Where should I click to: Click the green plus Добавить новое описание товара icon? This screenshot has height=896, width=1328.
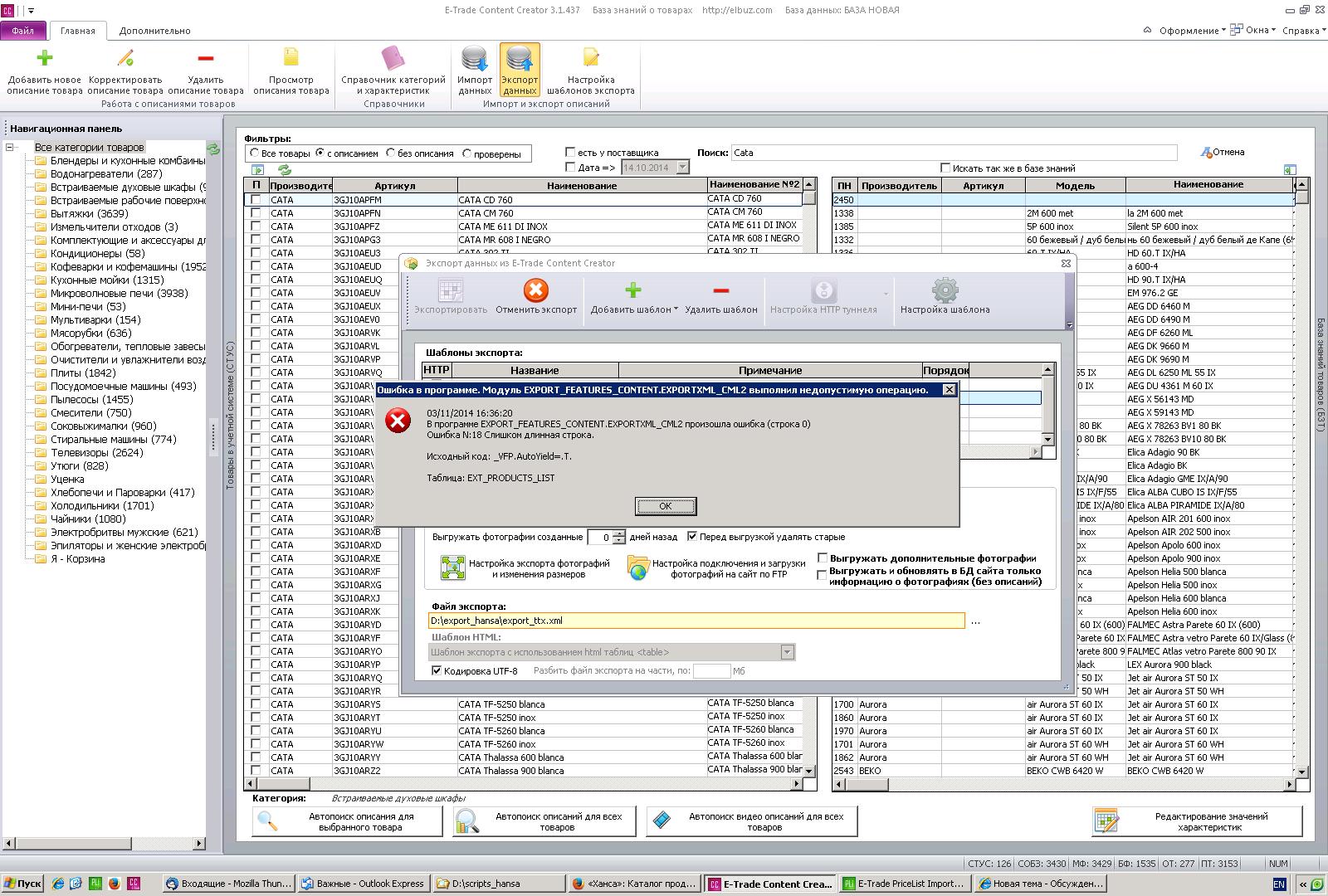(45, 58)
